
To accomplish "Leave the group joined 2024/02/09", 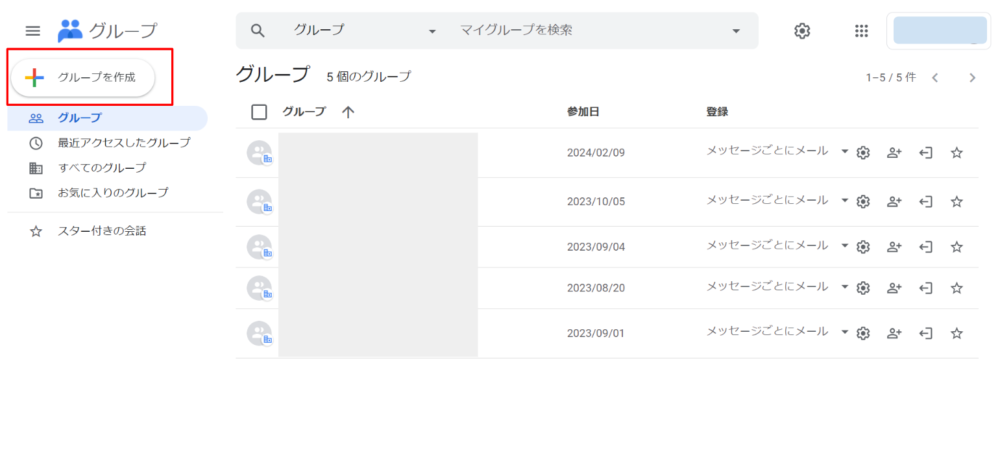I will (x=925, y=153).
